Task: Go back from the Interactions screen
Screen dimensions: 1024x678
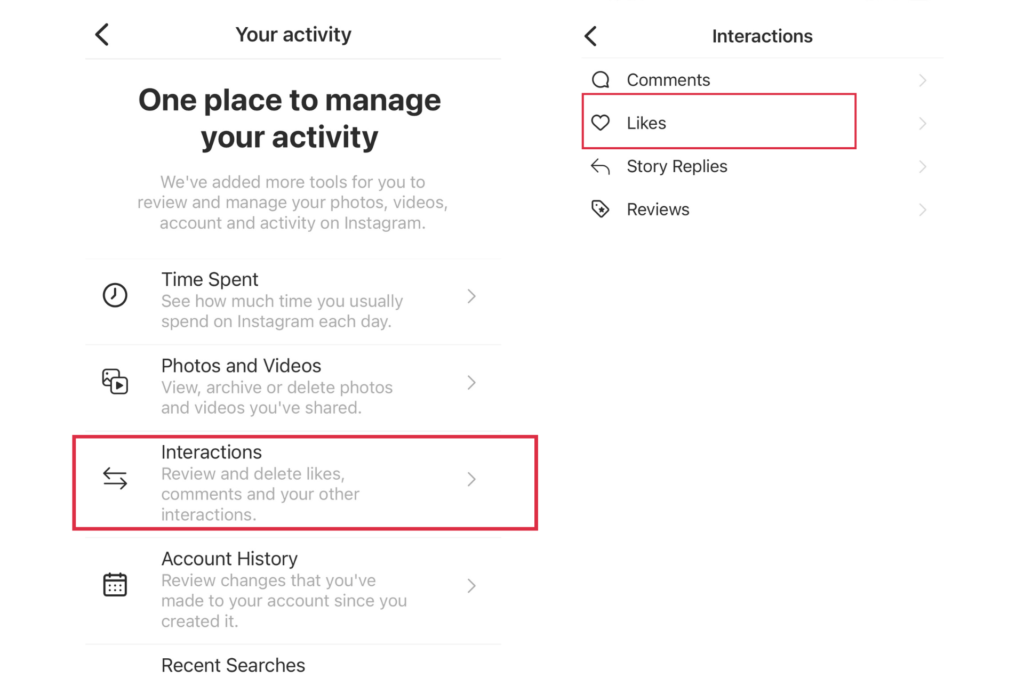Action: click(x=590, y=35)
